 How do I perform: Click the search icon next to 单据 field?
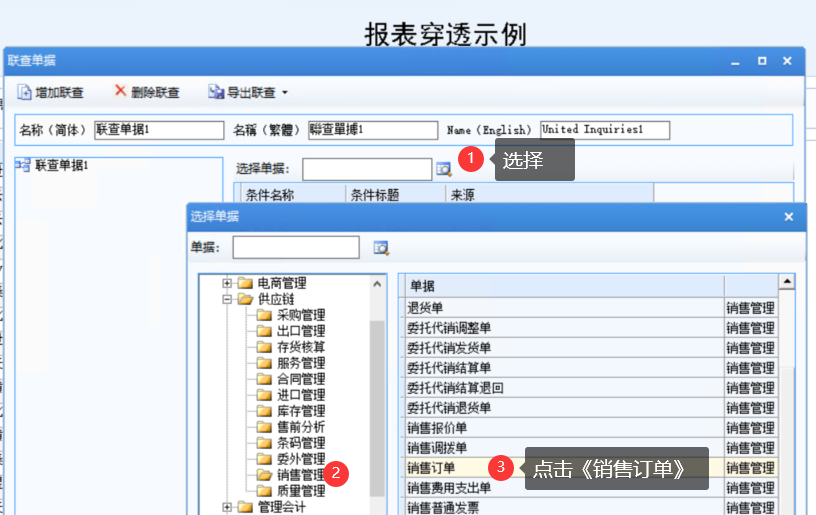tap(381, 248)
